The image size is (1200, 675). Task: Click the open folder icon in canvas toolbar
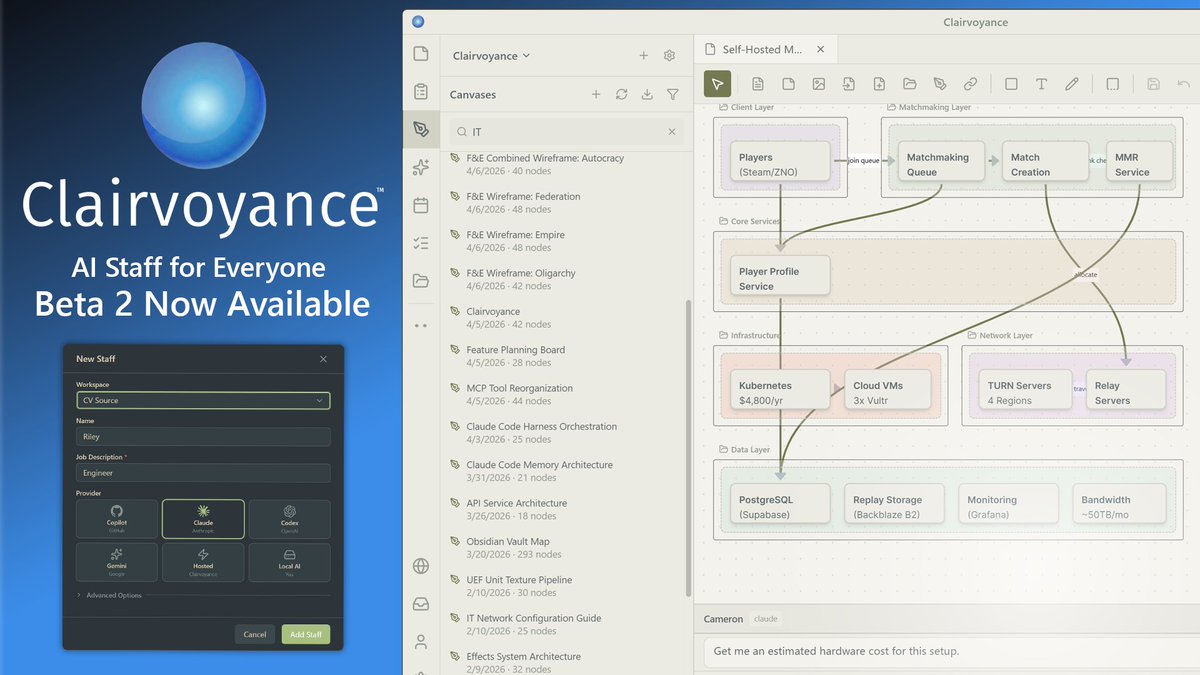pyautogui.click(x=909, y=84)
